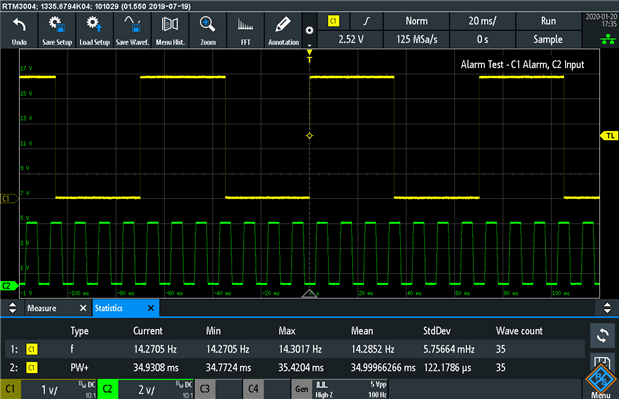The height and width of the screenshot is (399, 619).
Task: Click the C1 ground level marker
Action: coord(9,199)
